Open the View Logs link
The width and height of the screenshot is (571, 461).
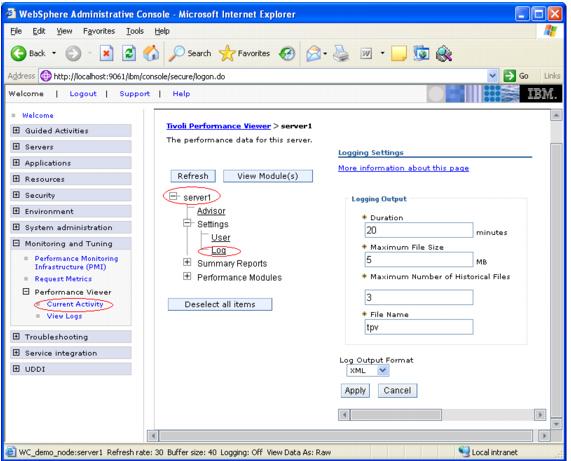[x=64, y=316]
